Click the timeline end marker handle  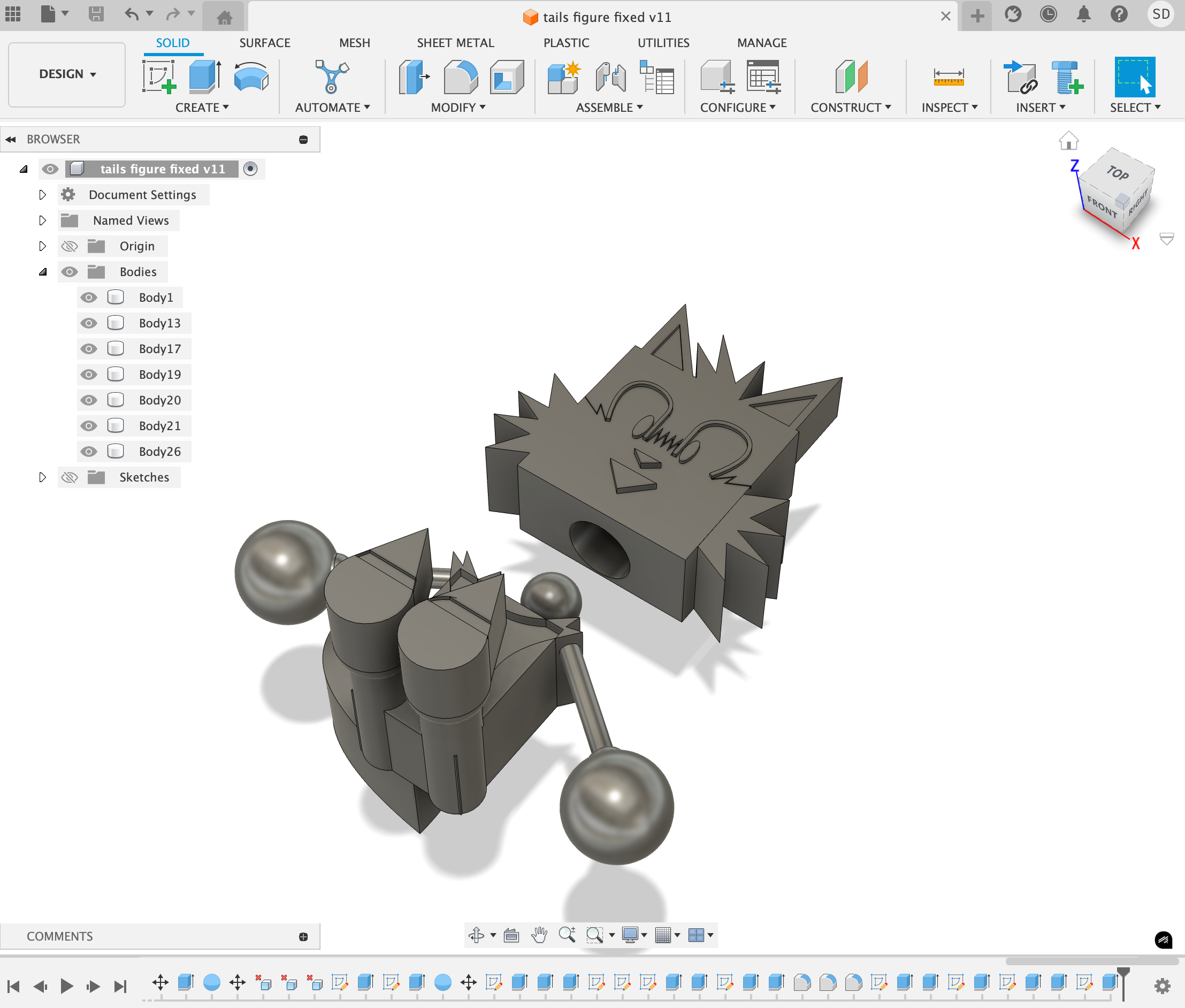point(1123,972)
